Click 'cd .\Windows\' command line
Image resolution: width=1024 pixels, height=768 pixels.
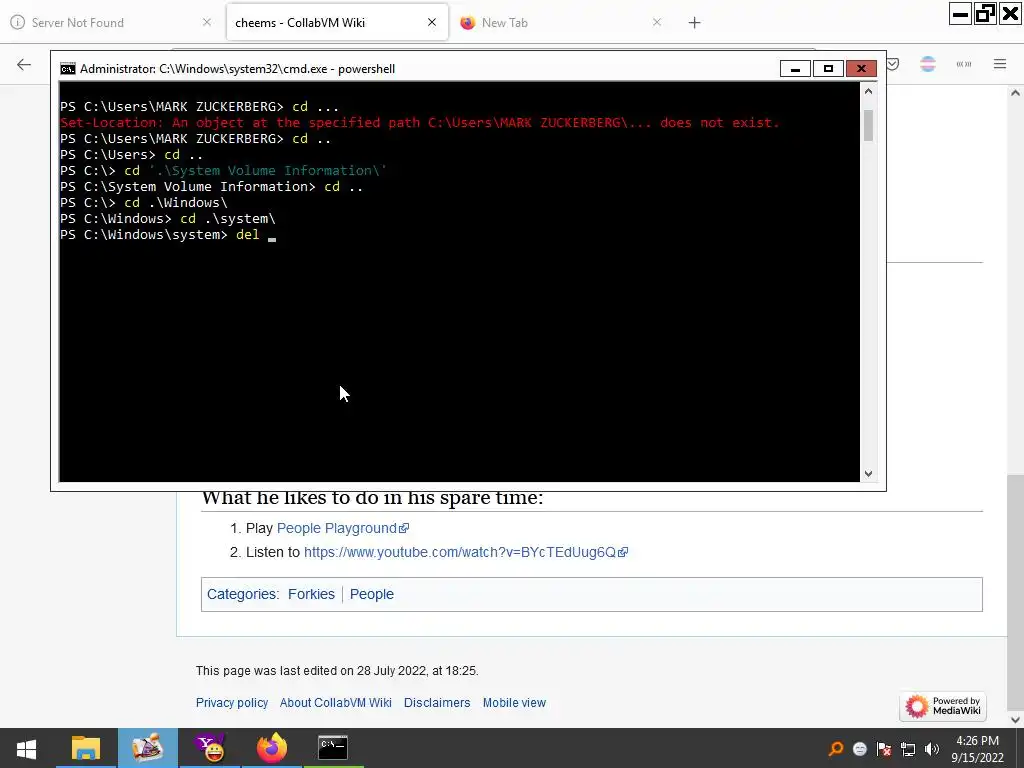(144, 202)
